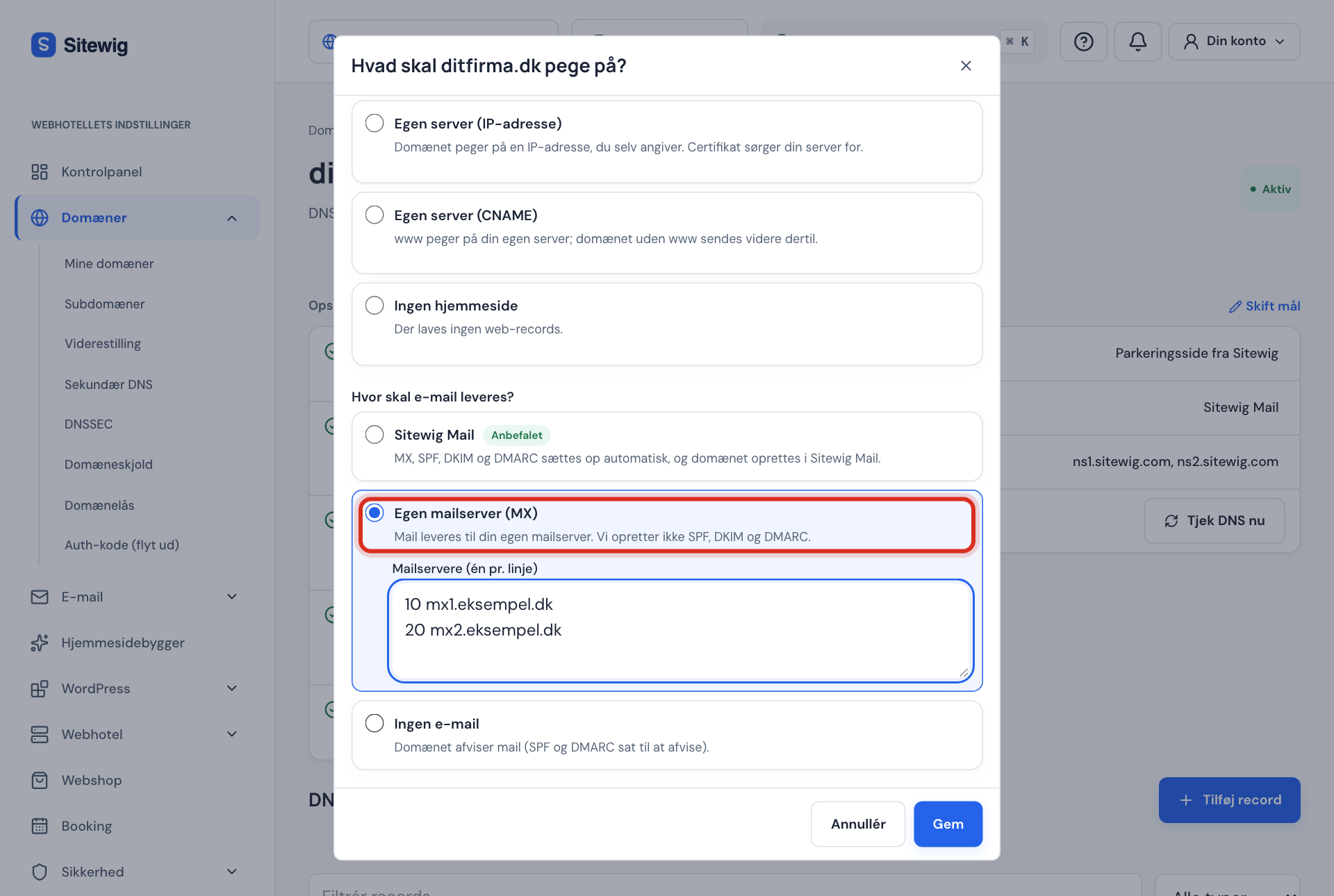Screen dimensions: 1334x896
Task: Close the dialog with X icon
Action: (966, 65)
